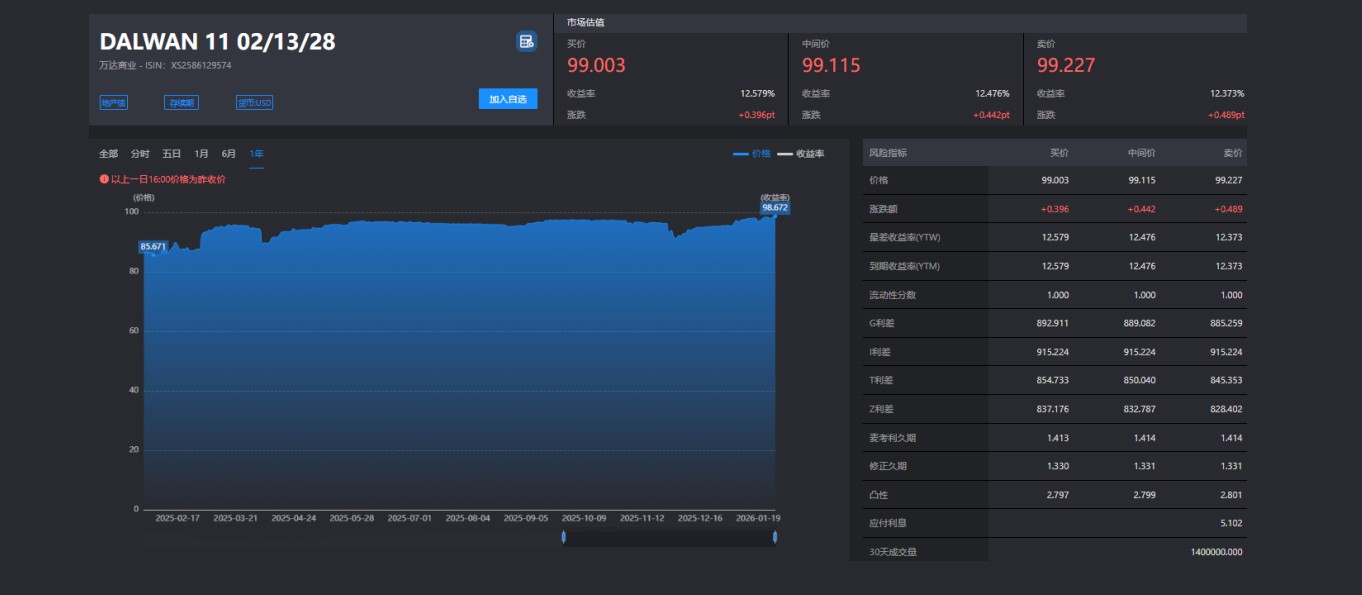
Task: Click the 98.672 price label on chart
Action: [x=775, y=208]
